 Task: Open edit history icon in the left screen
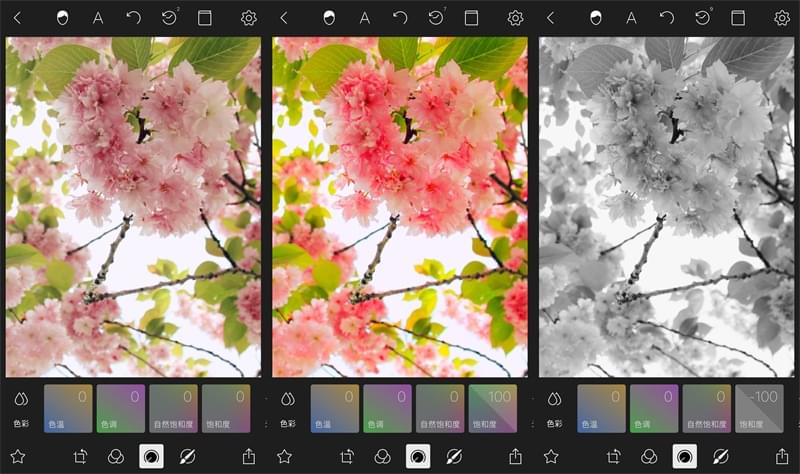pos(168,18)
